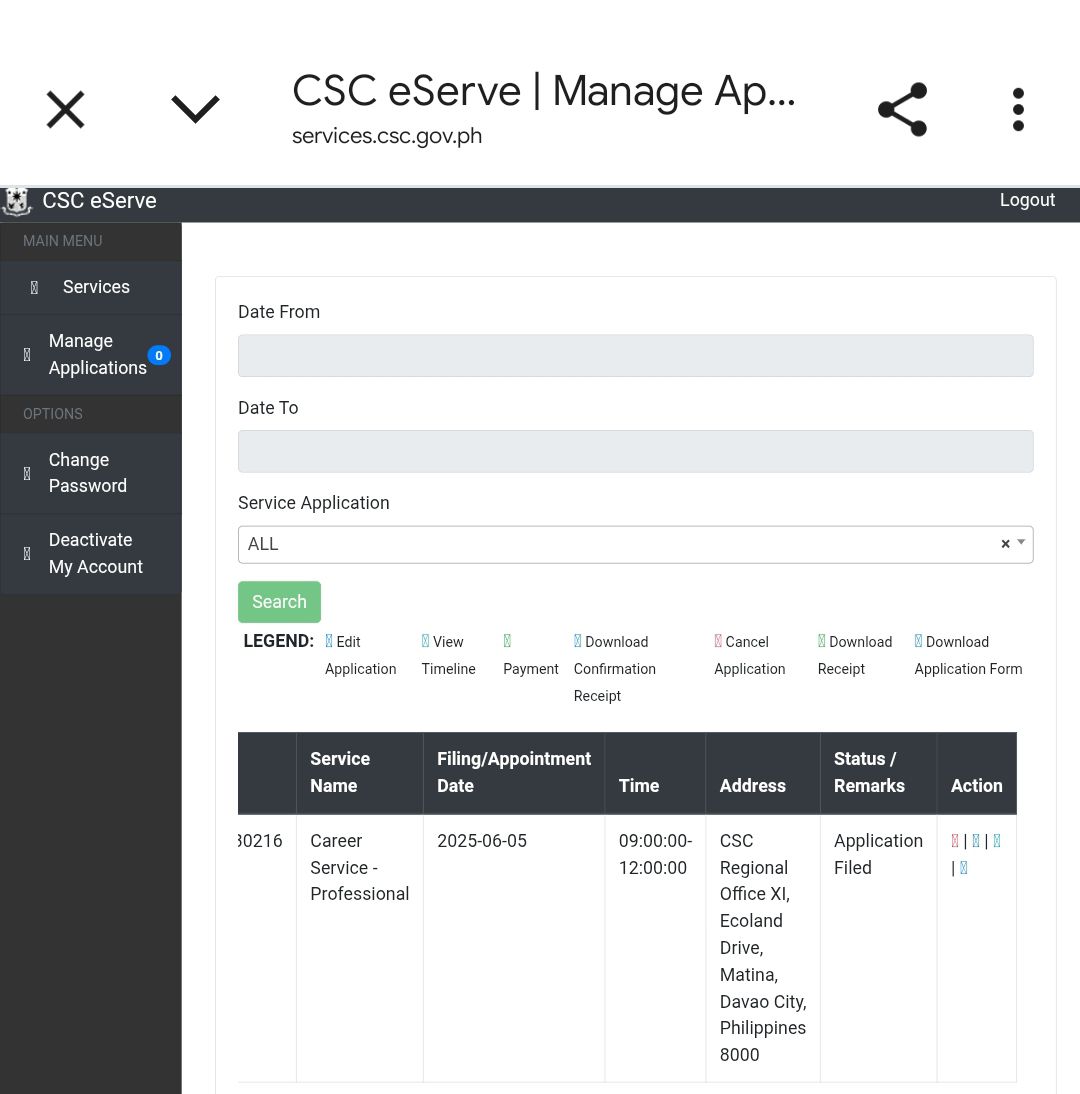
Task: Click the Download Application Form legend label
Action: tap(968, 655)
